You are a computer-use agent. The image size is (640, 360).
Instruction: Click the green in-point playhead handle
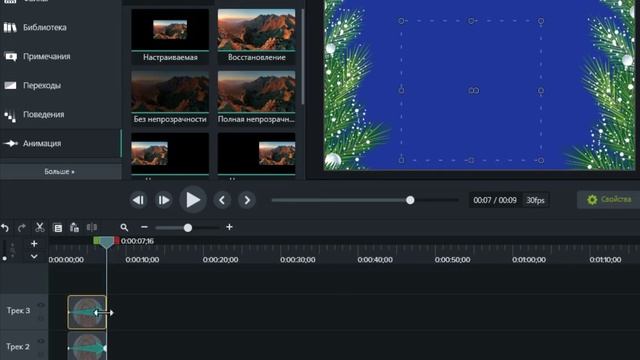click(96, 240)
